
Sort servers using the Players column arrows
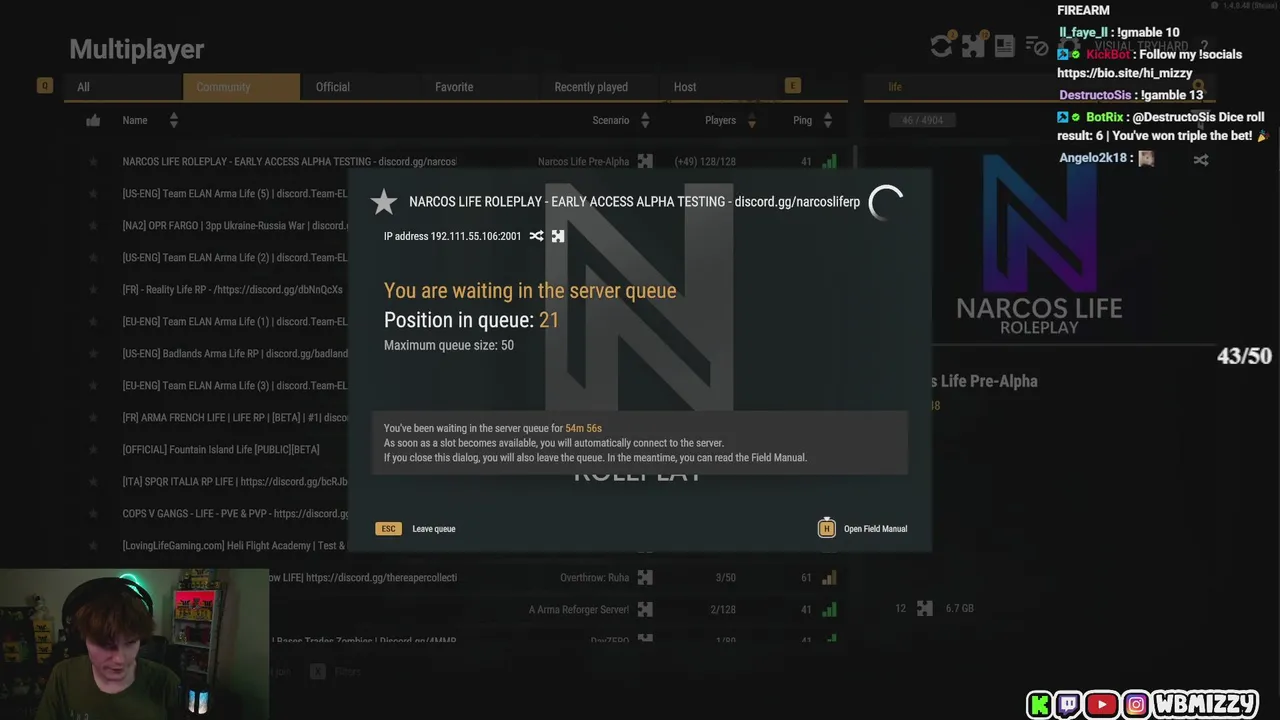(x=752, y=120)
